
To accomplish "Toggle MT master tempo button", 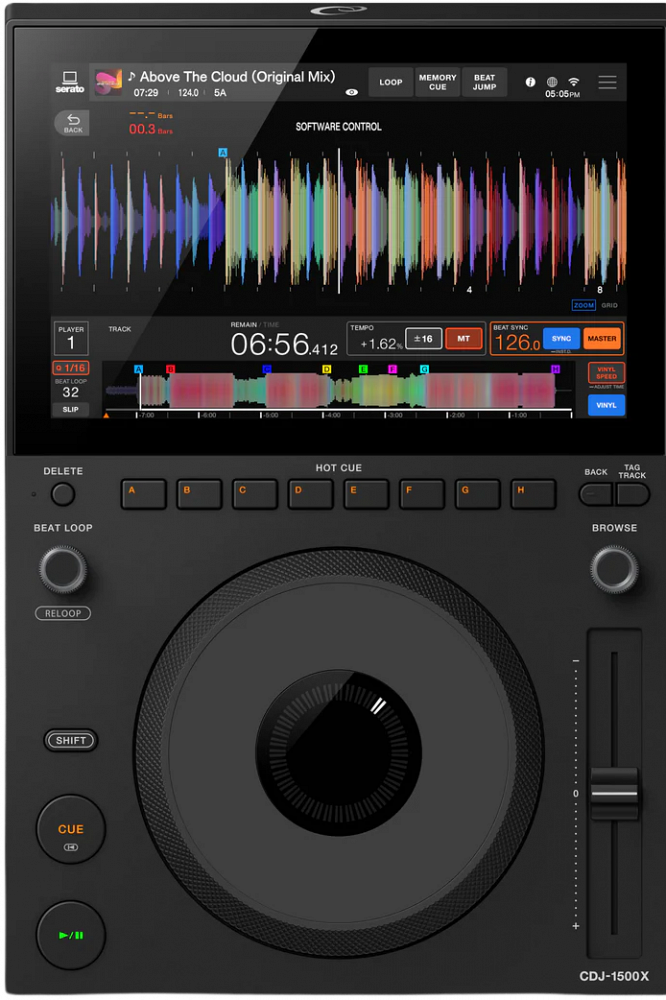I will (x=463, y=339).
